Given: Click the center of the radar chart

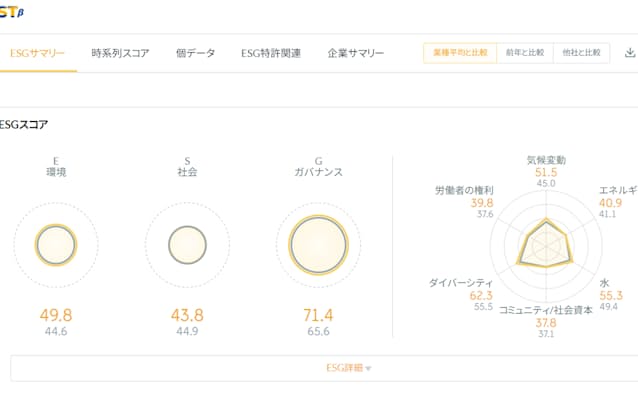Looking at the screenshot, I should (546, 245).
